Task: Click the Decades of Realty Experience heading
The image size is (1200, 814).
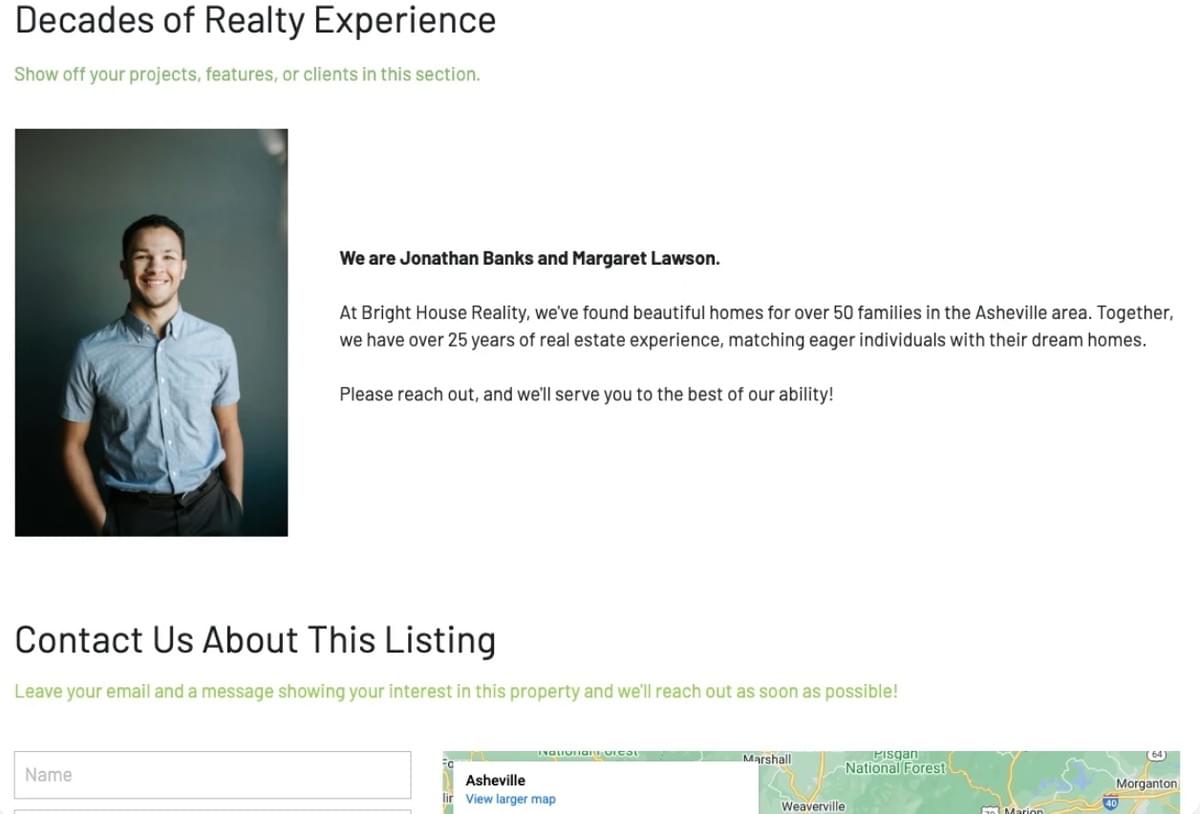Action: coord(255,20)
